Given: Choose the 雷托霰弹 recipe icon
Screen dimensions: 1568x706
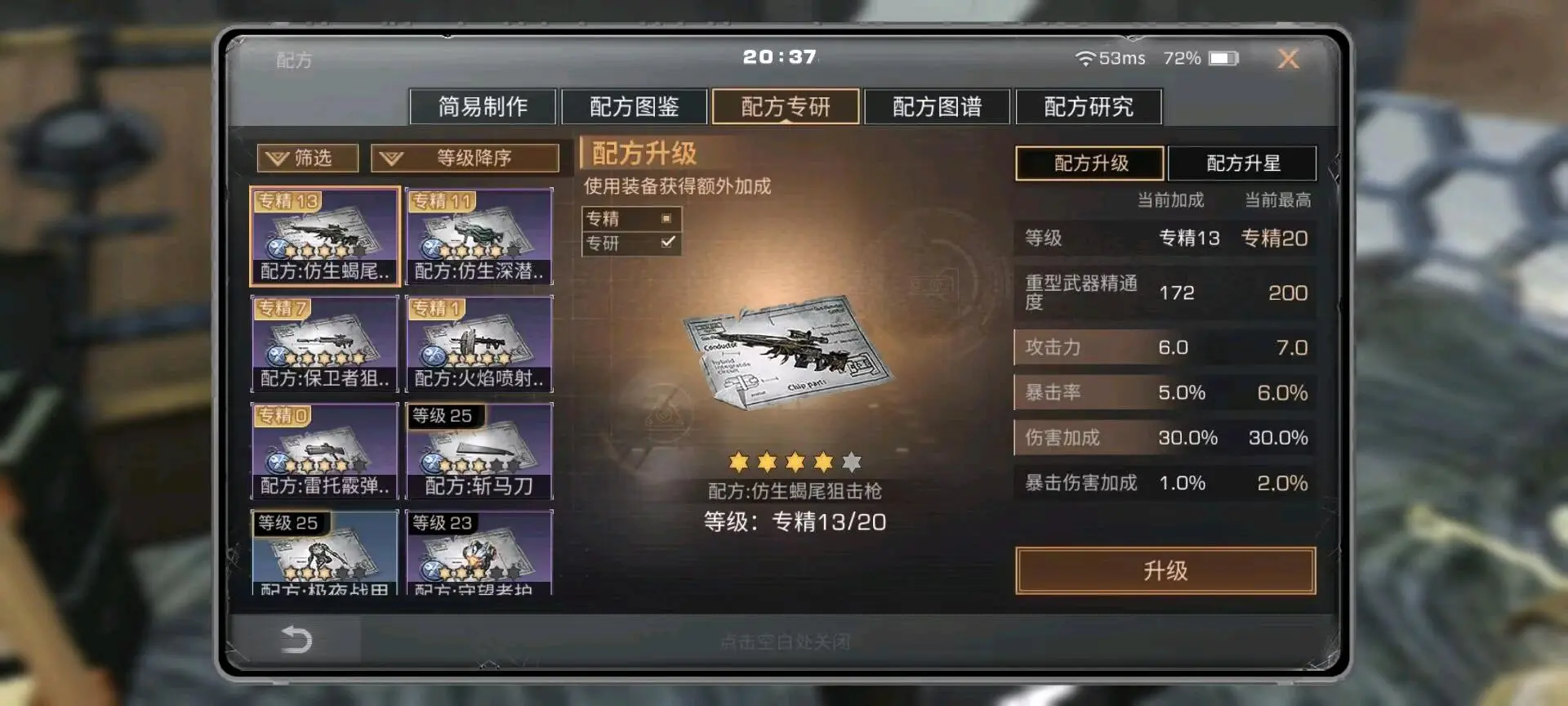Looking at the screenshot, I should (324, 451).
